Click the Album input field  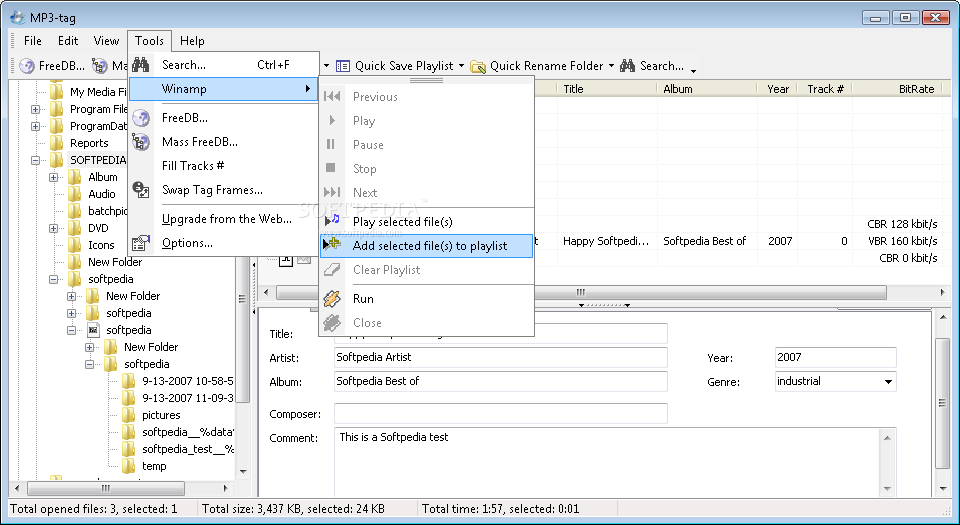coord(500,381)
